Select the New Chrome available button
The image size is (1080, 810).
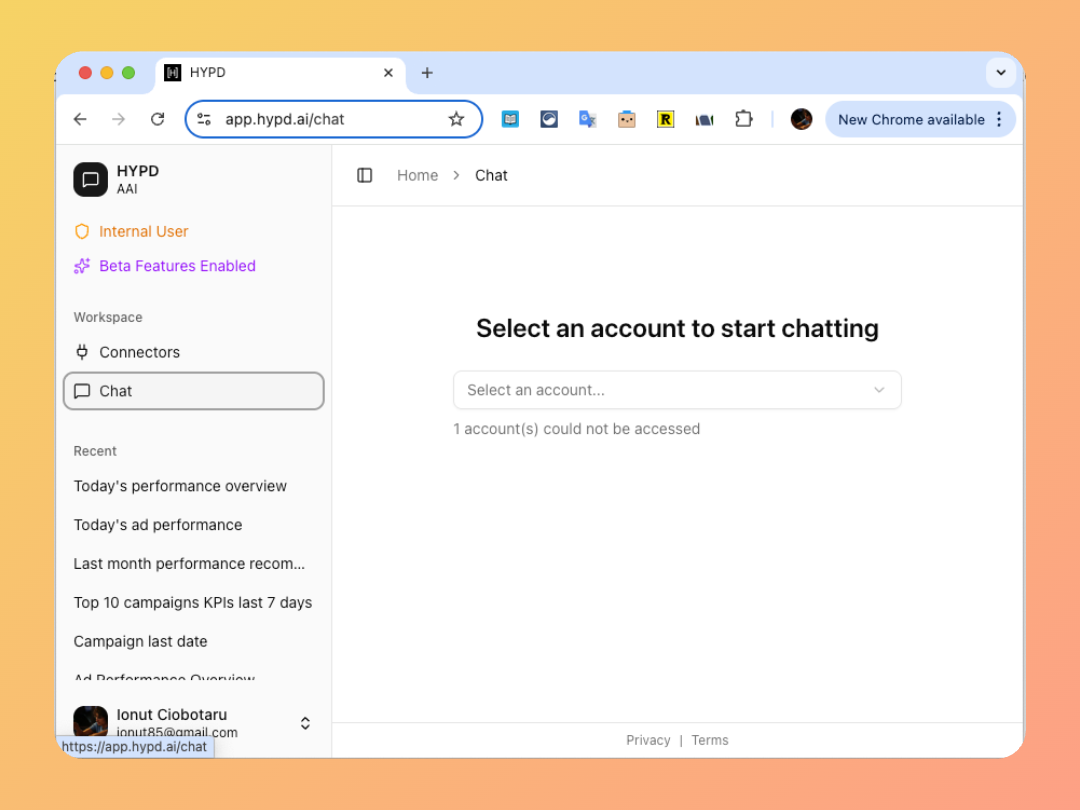pyautogui.click(x=912, y=118)
